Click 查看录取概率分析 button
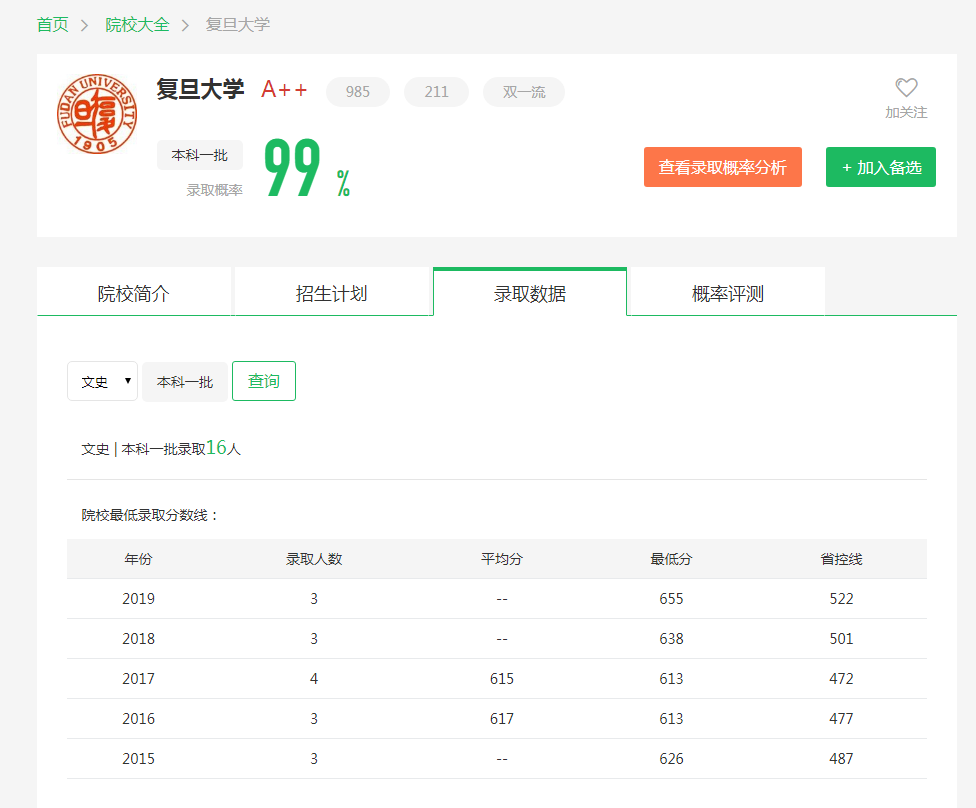Screen dimensions: 976x808 723,167
